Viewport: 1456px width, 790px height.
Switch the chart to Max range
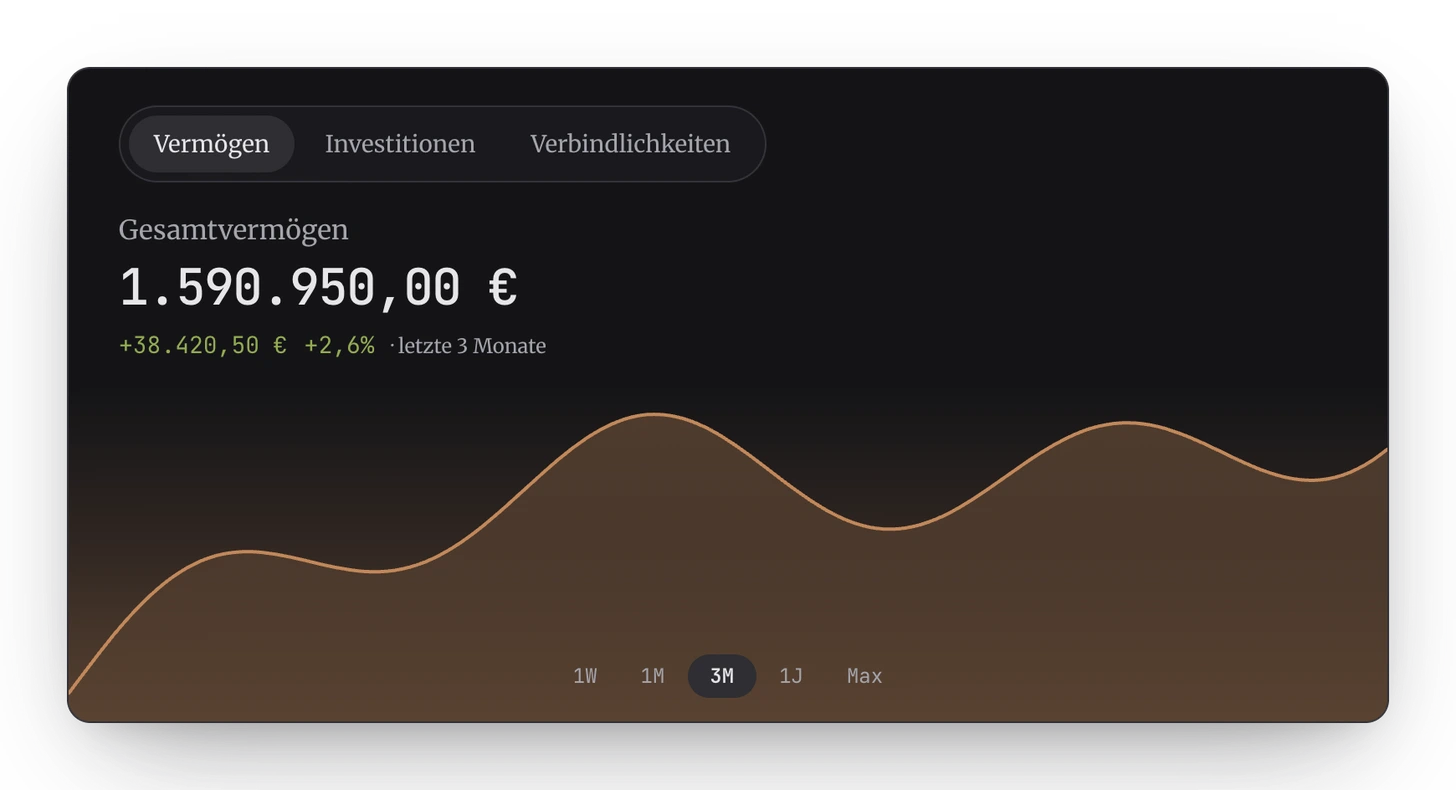(x=865, y=676)
